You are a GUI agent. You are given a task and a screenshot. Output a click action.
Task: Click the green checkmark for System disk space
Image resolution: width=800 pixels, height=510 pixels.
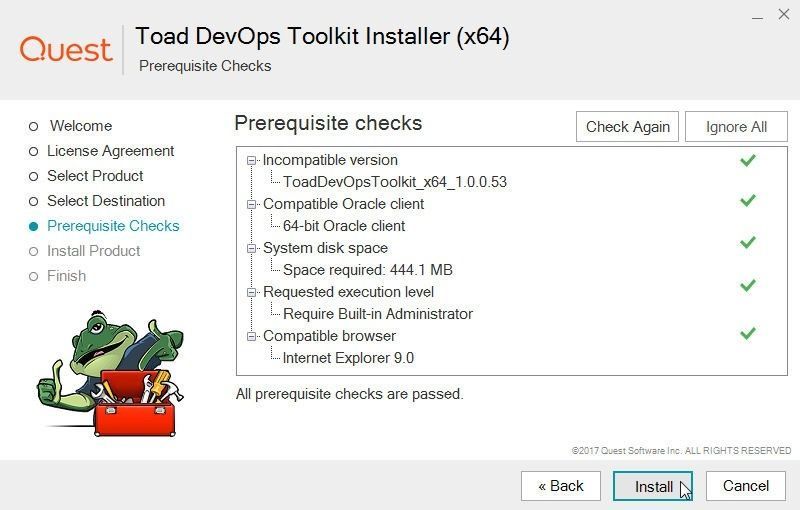[747, 242]
